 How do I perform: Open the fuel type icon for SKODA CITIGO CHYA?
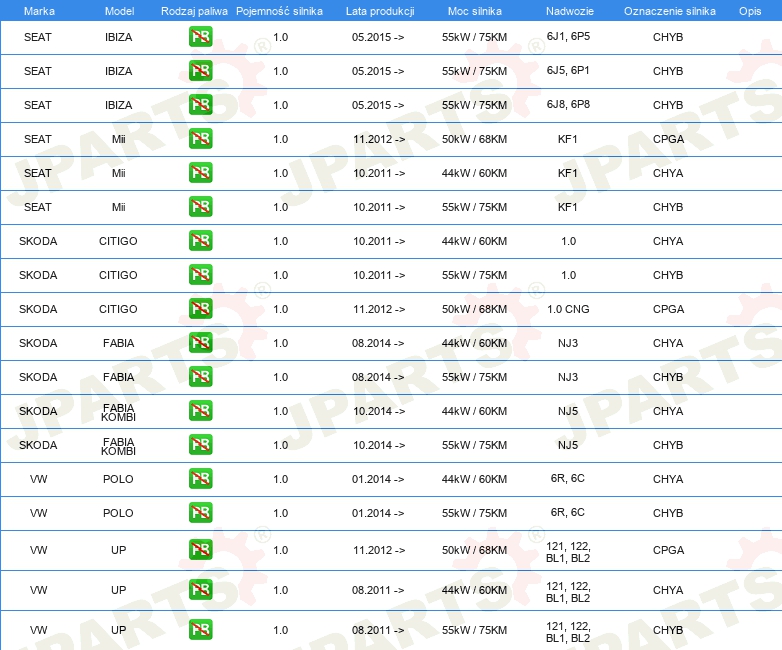click(x=200, y=240)
